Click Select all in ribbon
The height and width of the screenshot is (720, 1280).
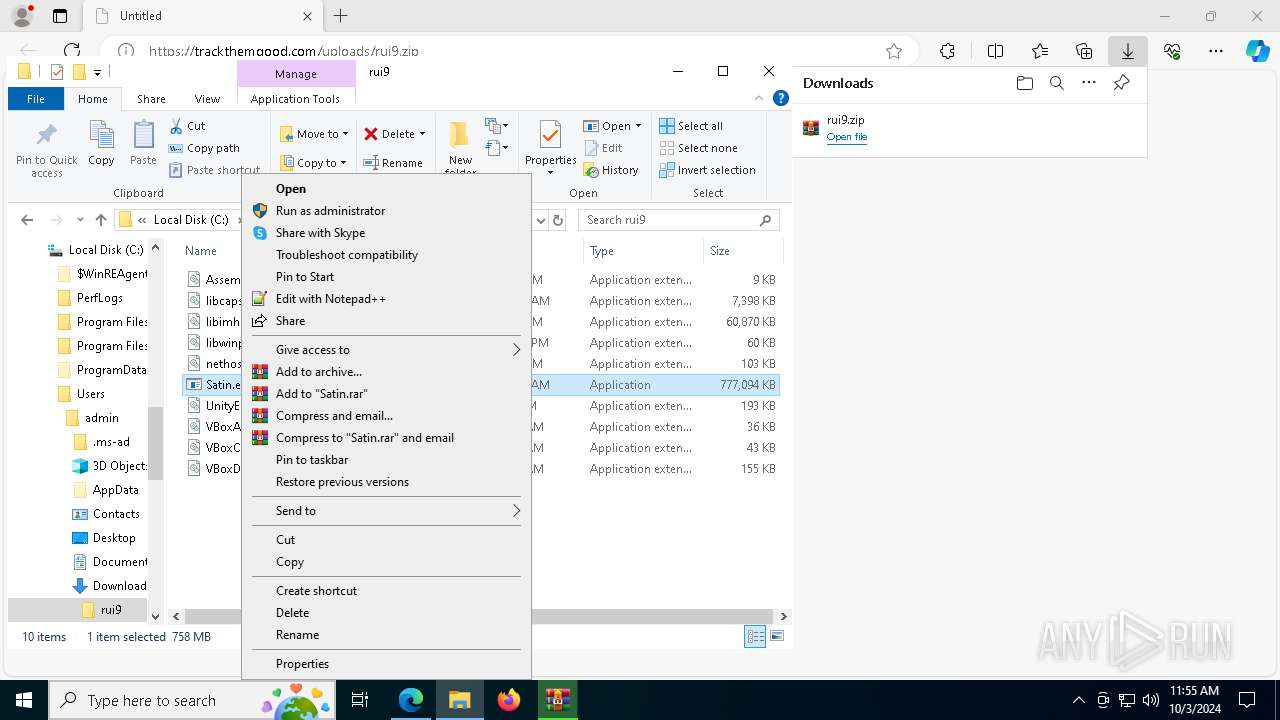coord(691,126)
